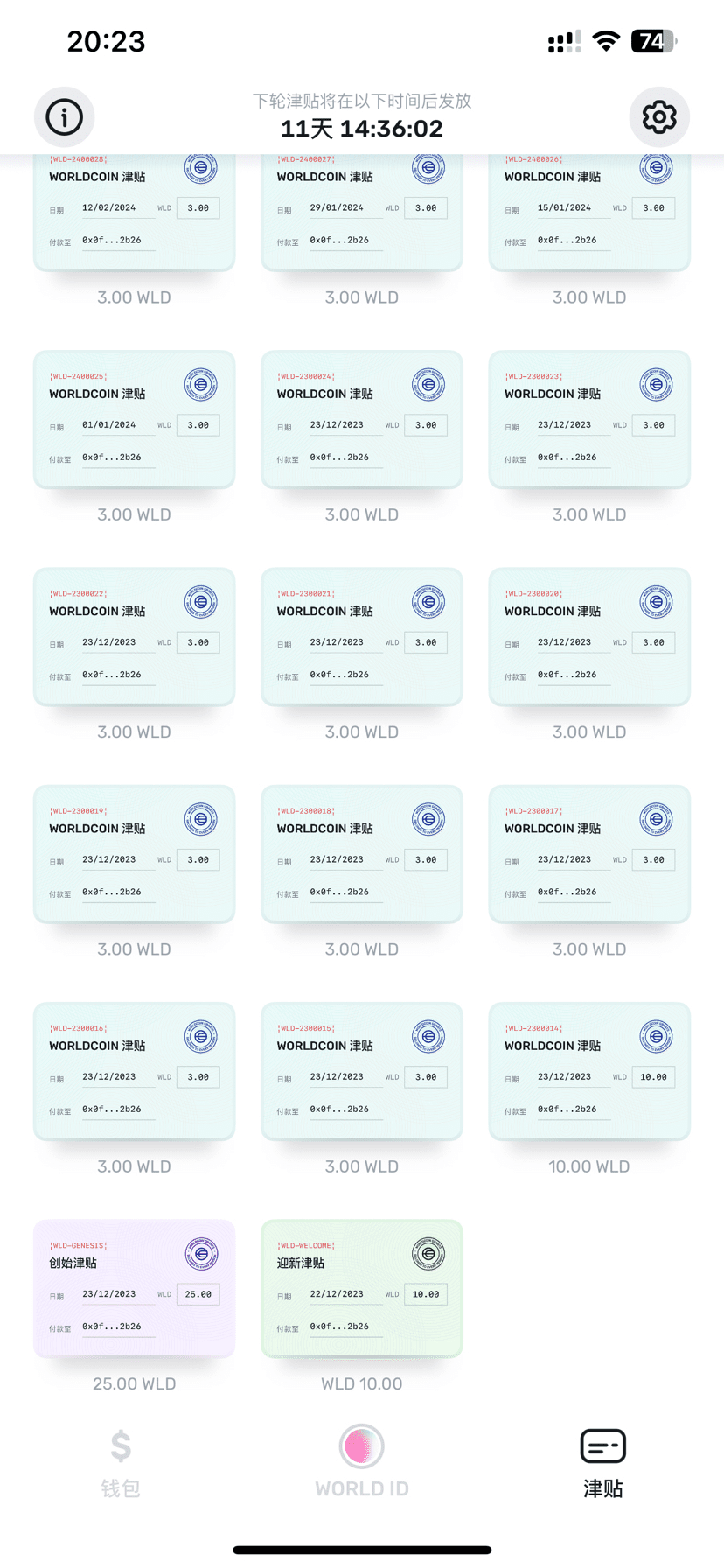Click the WLD-2300020 ID label
This screenshot has width=724, height=1568.
pos(533,593)
